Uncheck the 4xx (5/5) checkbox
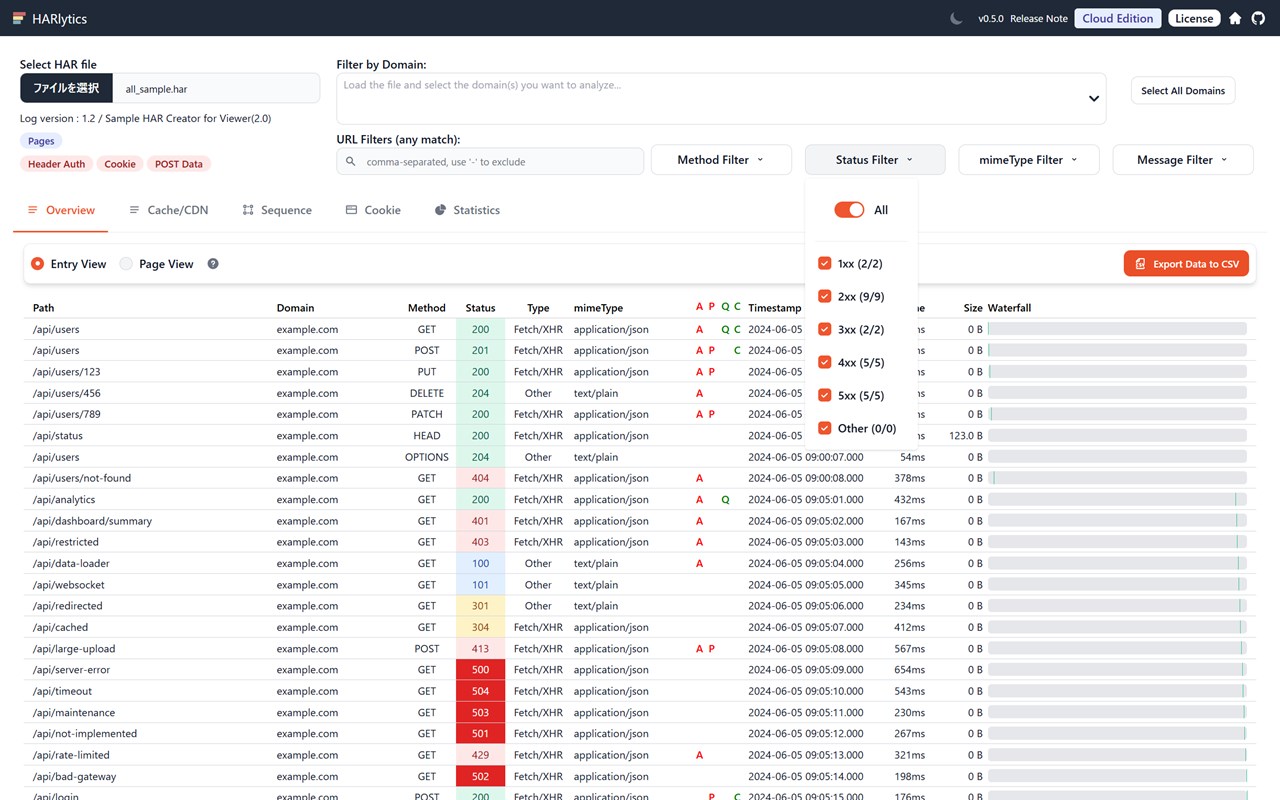This screenshot has width=1280, height=800. click(825, 362)
